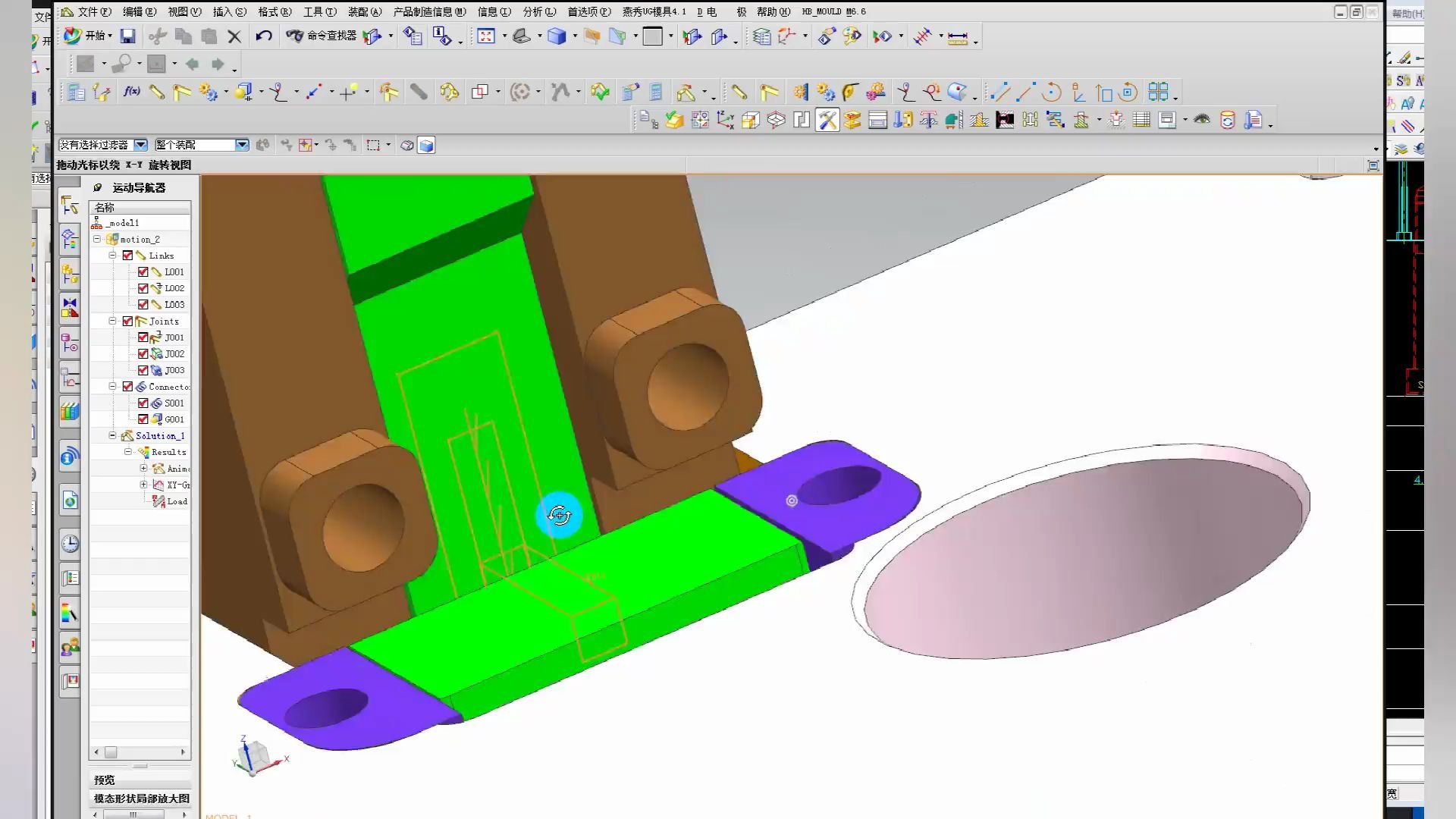Uncheck the L001 link checkbox
Screen dimensions: 1456x819
tap(143, 271)
